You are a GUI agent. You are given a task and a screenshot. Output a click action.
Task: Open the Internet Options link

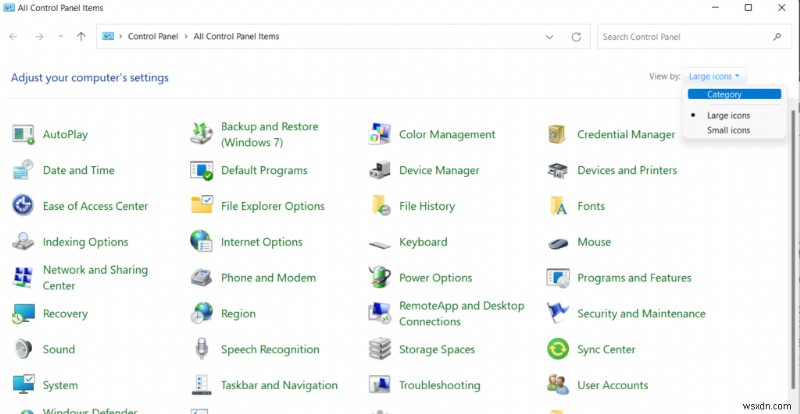click(262, 242)
